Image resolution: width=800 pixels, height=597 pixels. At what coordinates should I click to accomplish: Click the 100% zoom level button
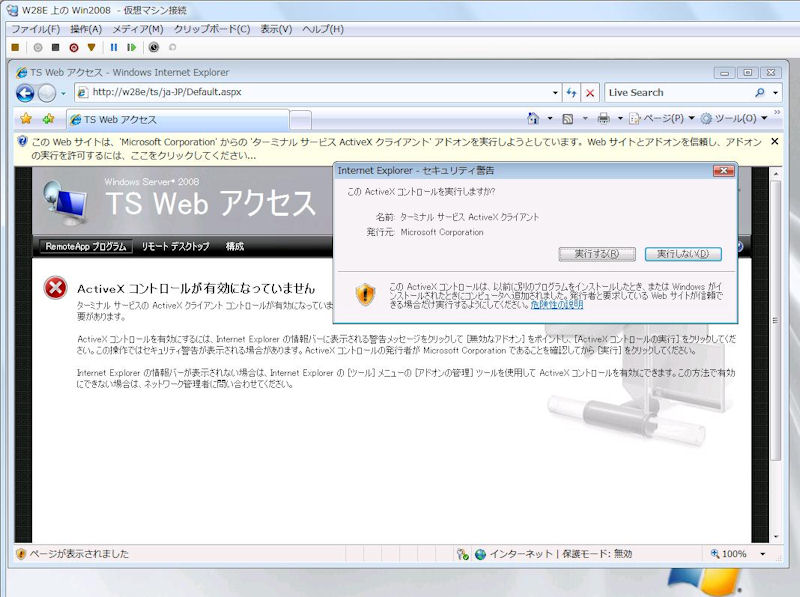click(x=730, y=554)
